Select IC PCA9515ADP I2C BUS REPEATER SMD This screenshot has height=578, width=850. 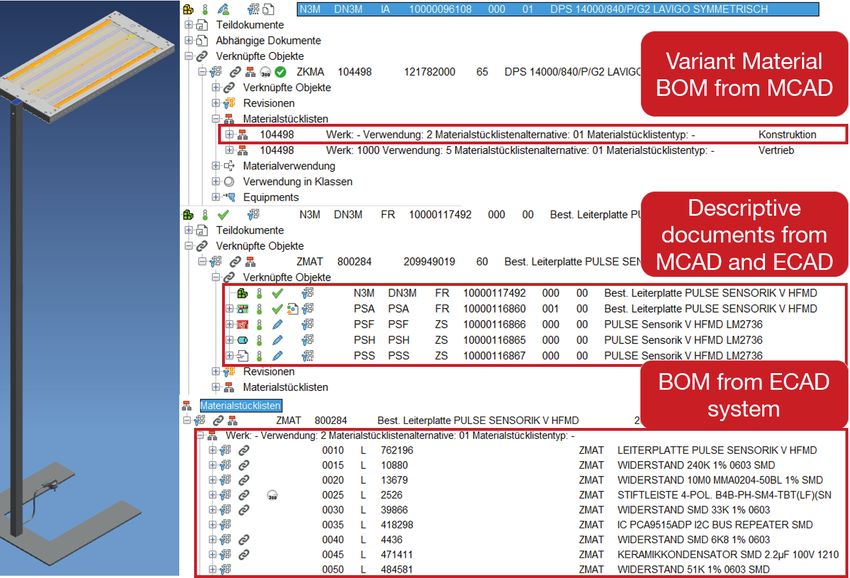715,525
